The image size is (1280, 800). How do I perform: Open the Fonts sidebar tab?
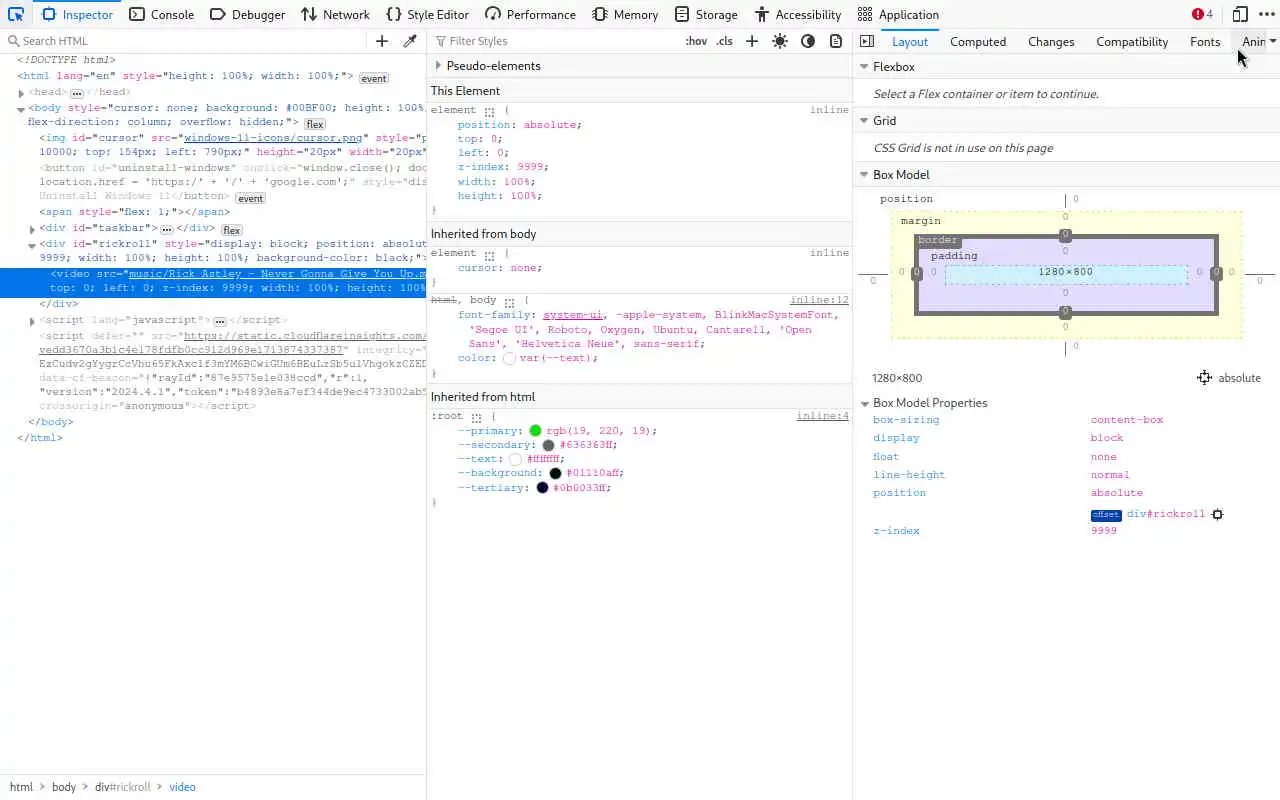click(x=1205, y=41)
